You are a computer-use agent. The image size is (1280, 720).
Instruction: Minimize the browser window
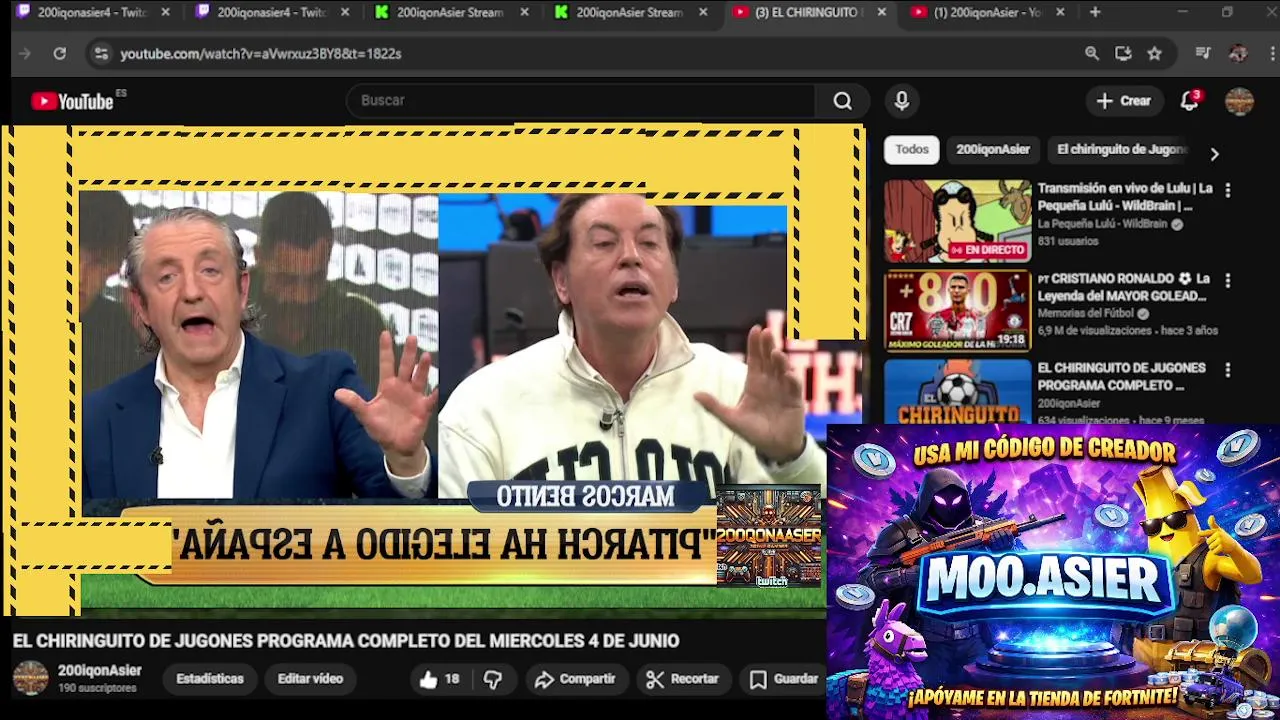1183,12
